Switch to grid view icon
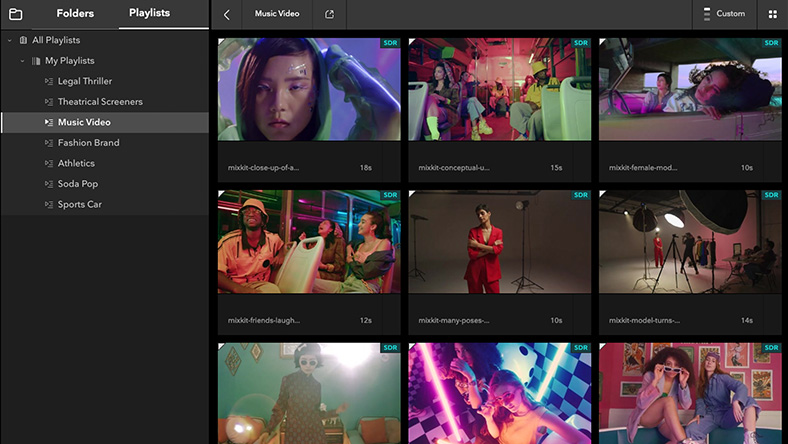This screenshot has height=444, width=788. pyautogui.click(x=773, y=15)
